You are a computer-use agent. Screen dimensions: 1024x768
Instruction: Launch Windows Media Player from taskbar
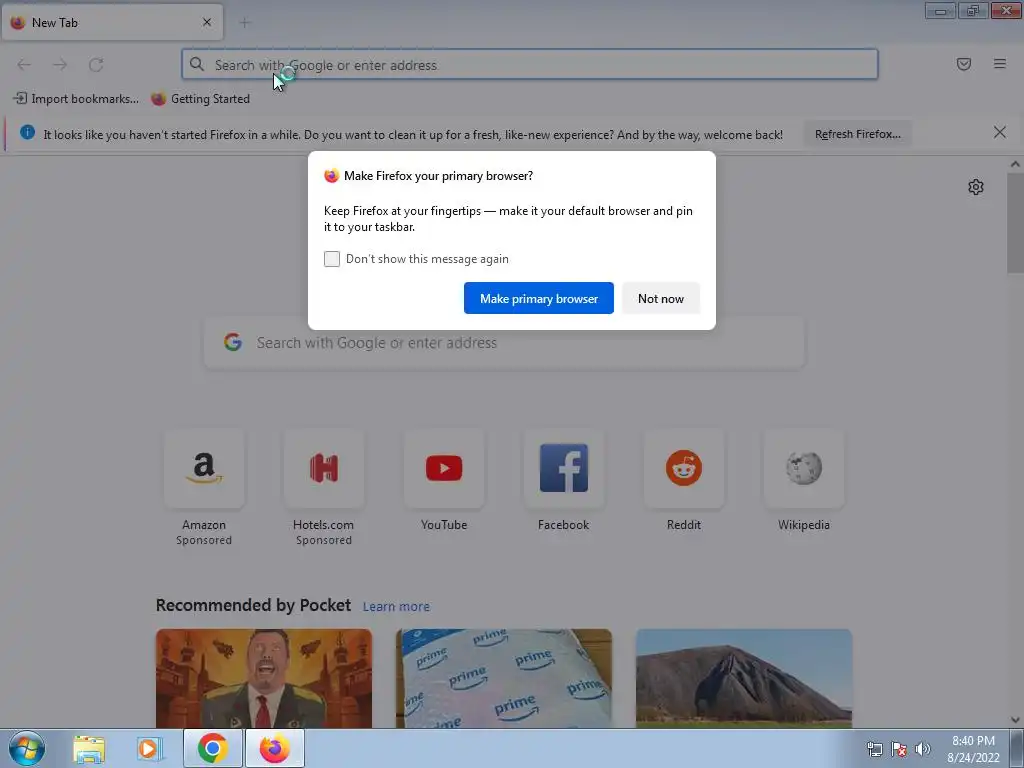149,748
